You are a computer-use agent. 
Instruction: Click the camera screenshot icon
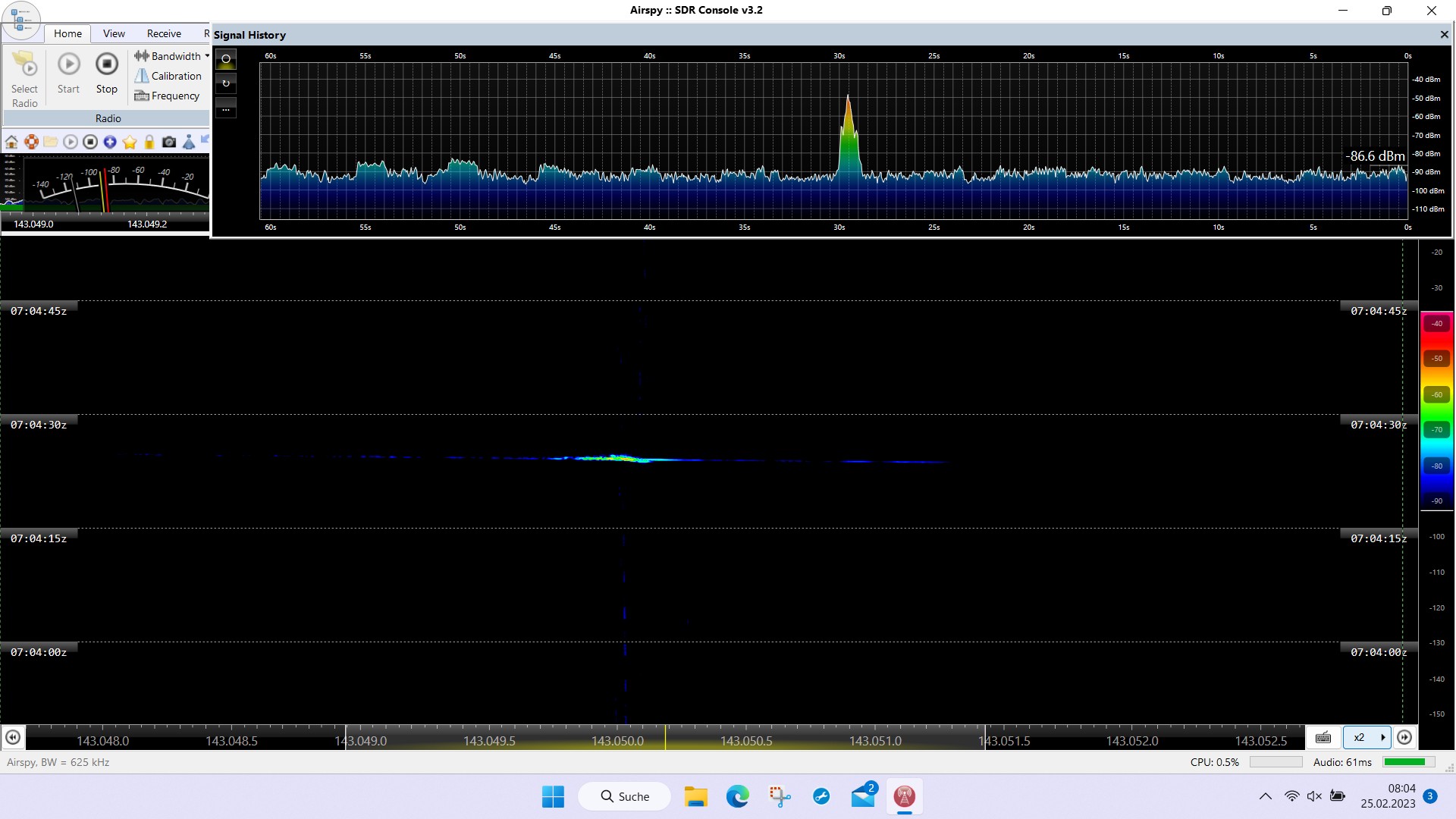[169, 142]
